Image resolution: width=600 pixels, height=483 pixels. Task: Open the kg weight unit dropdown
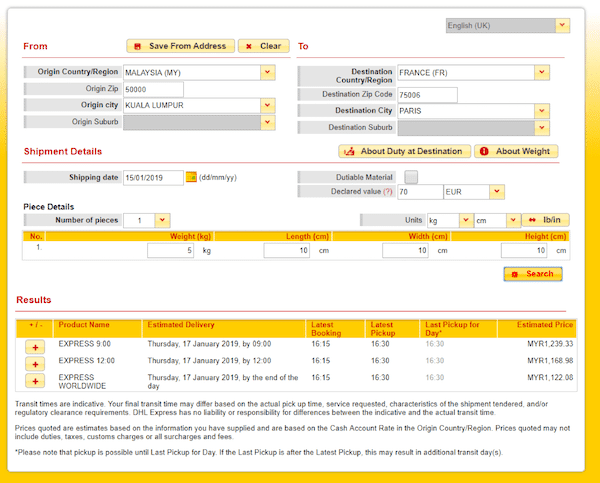coord(466,220)
